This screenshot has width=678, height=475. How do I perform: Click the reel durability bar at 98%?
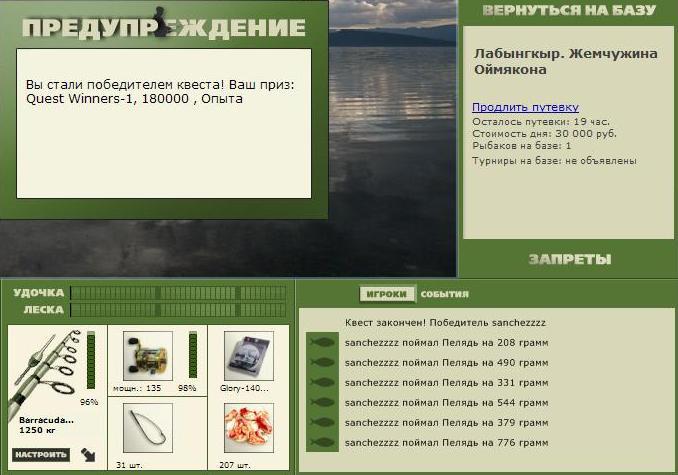click(193, 355)
